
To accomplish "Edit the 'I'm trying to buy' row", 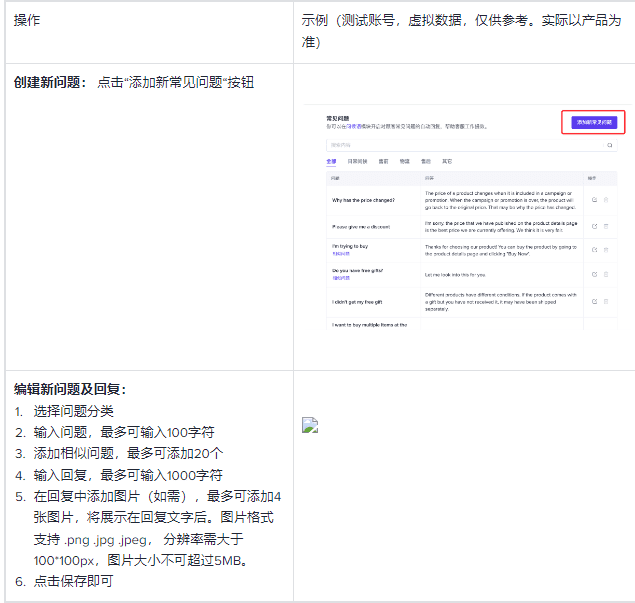I will (x=594, y=250).
